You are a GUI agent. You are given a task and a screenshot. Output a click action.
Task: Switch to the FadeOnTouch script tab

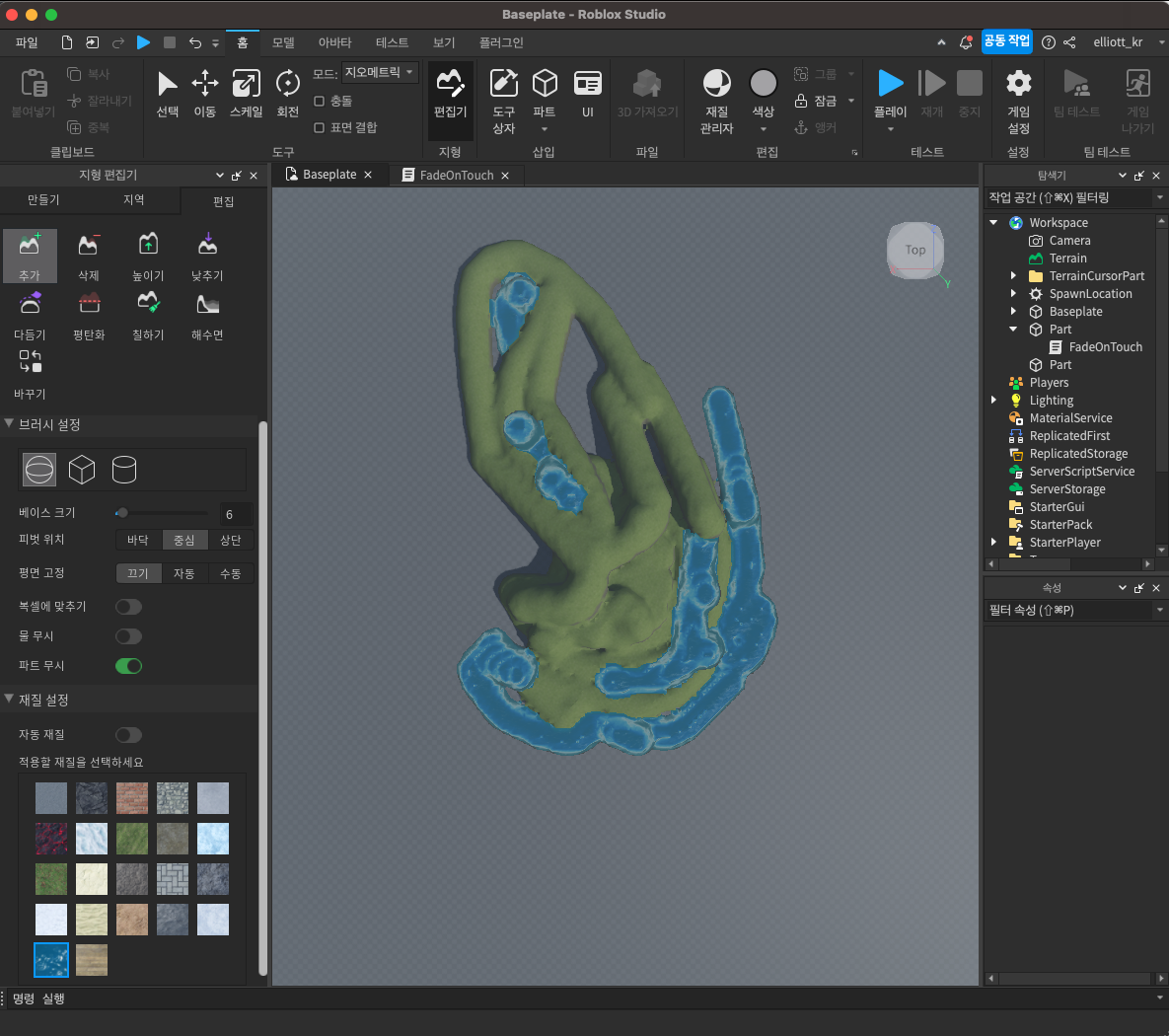point(457,176)
